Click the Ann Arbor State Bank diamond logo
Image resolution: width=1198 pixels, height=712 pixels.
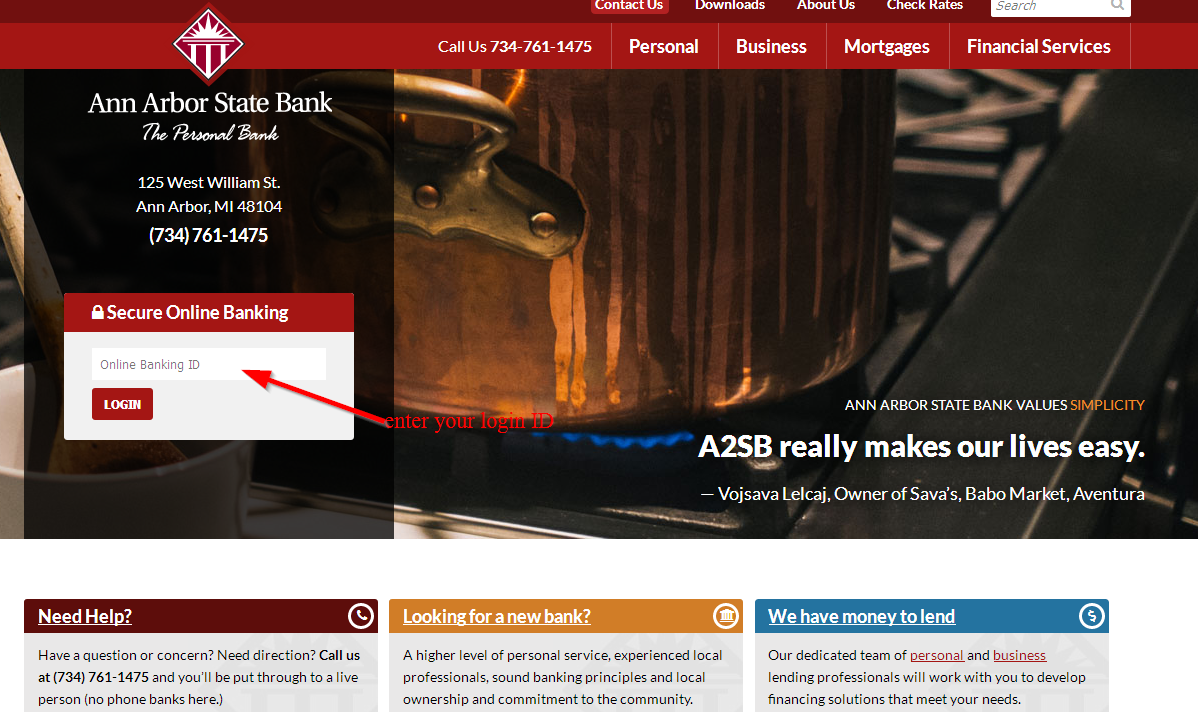click(x=209, y=44)
